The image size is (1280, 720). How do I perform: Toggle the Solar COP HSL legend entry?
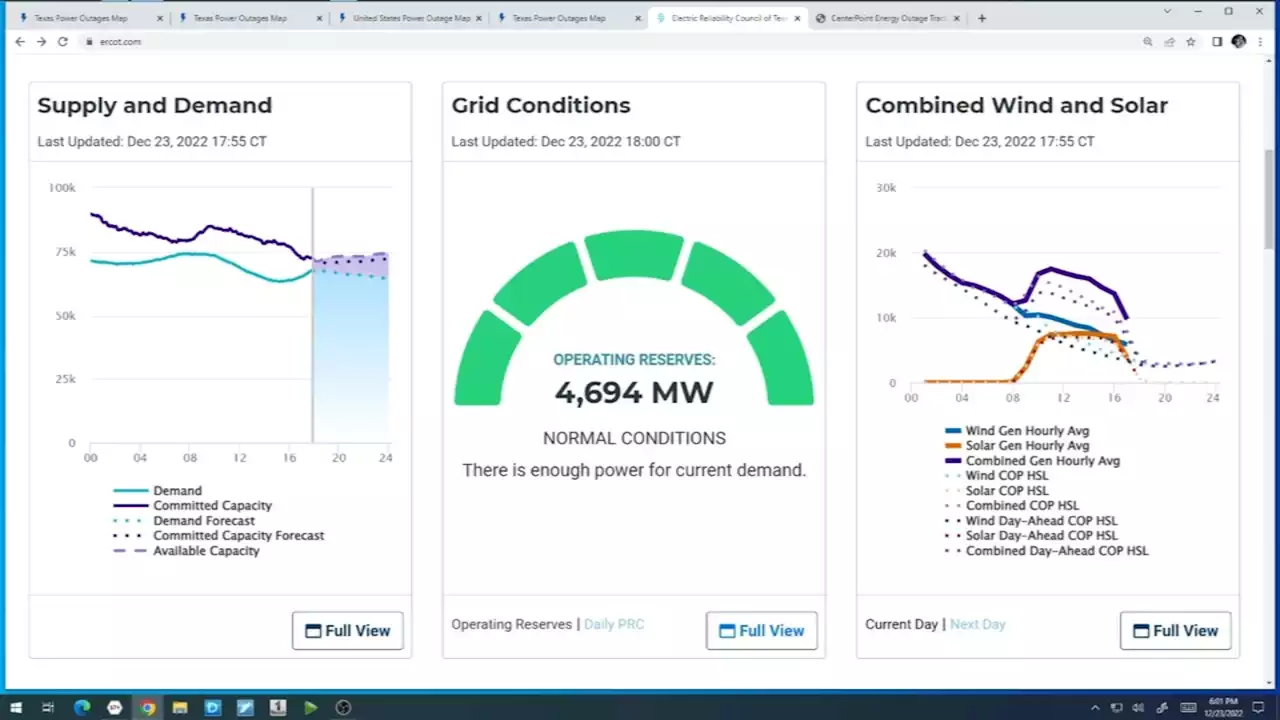(997, 491)
